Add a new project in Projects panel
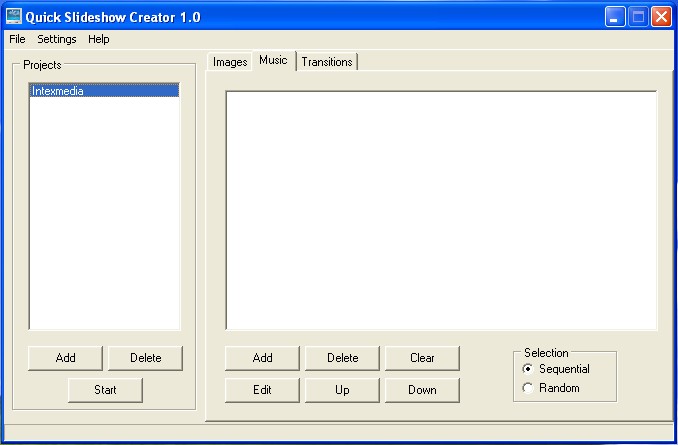Viewport: 678px width, 445px height. point(65,358)
